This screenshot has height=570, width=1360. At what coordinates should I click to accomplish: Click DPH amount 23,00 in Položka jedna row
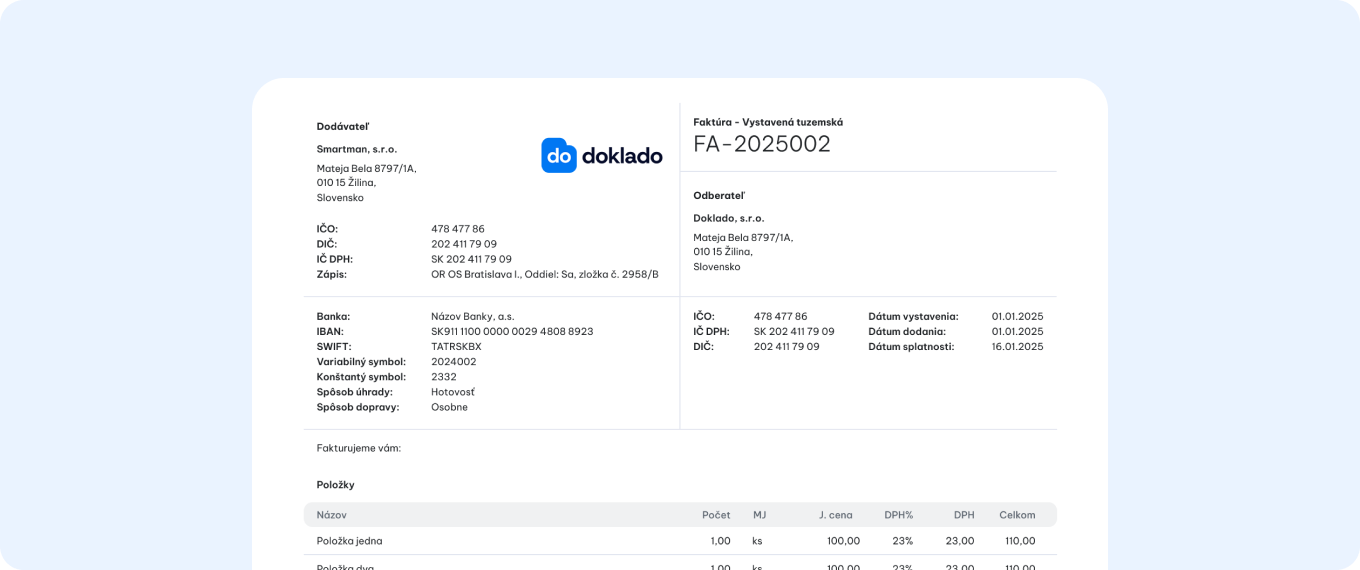(960, 541)
